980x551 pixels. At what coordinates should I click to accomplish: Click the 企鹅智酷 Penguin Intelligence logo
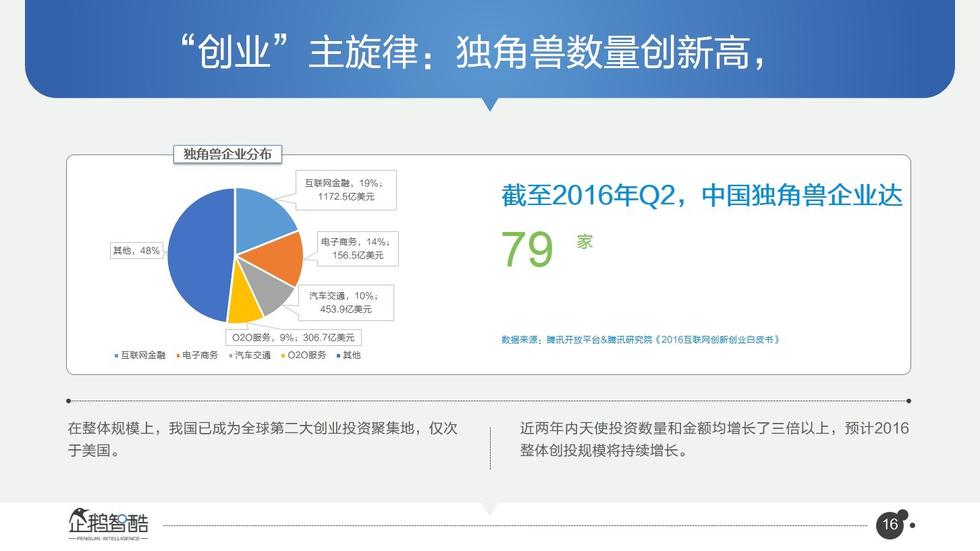click(x=109, y=524)
